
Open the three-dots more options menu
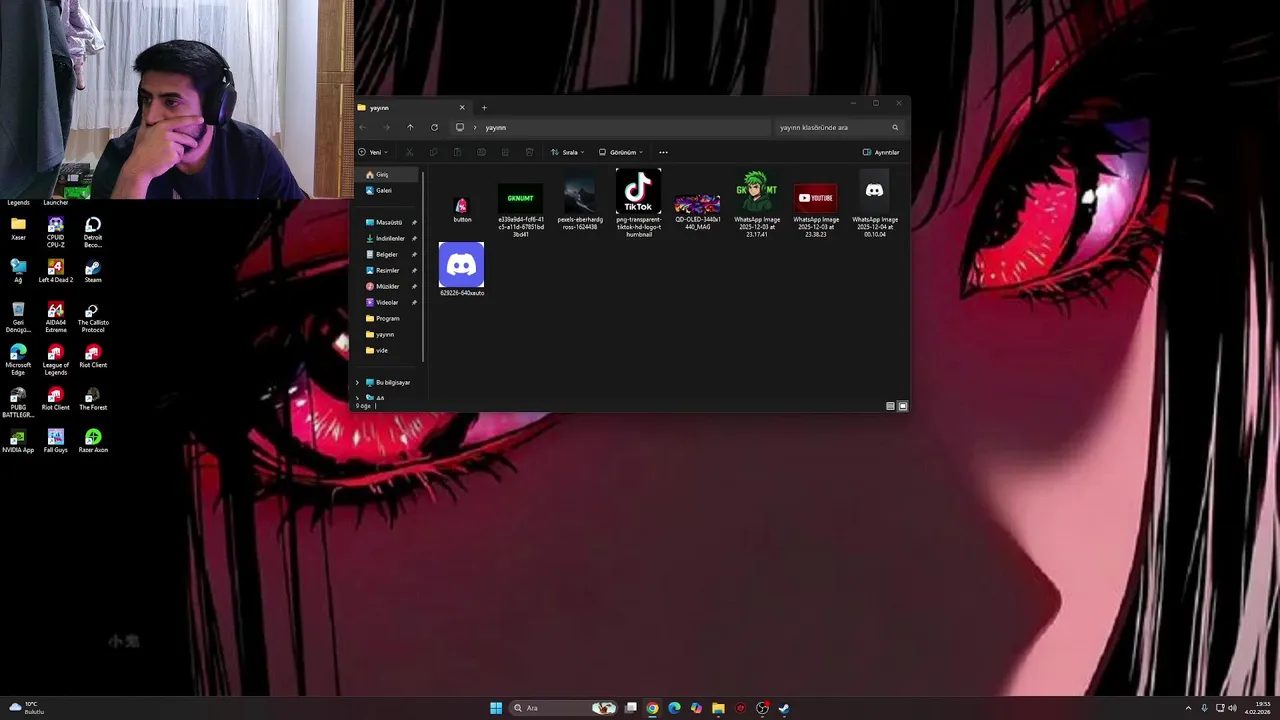[x=663, y=152]
